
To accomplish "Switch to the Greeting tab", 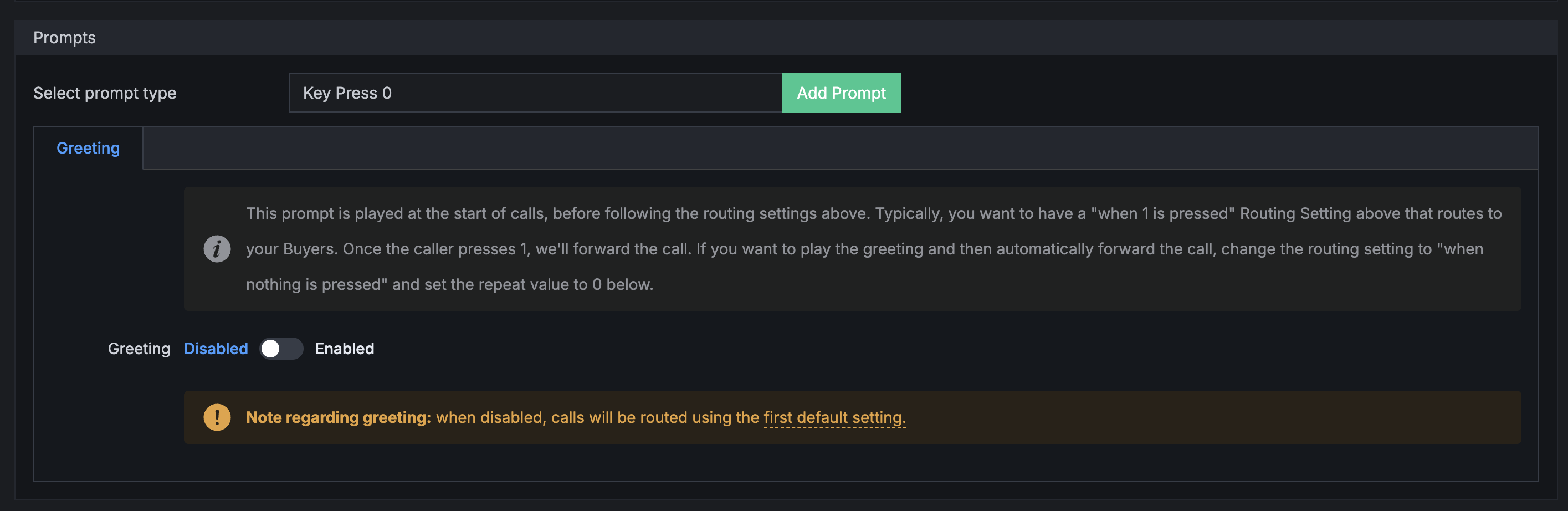I will [x=88, y=148].
